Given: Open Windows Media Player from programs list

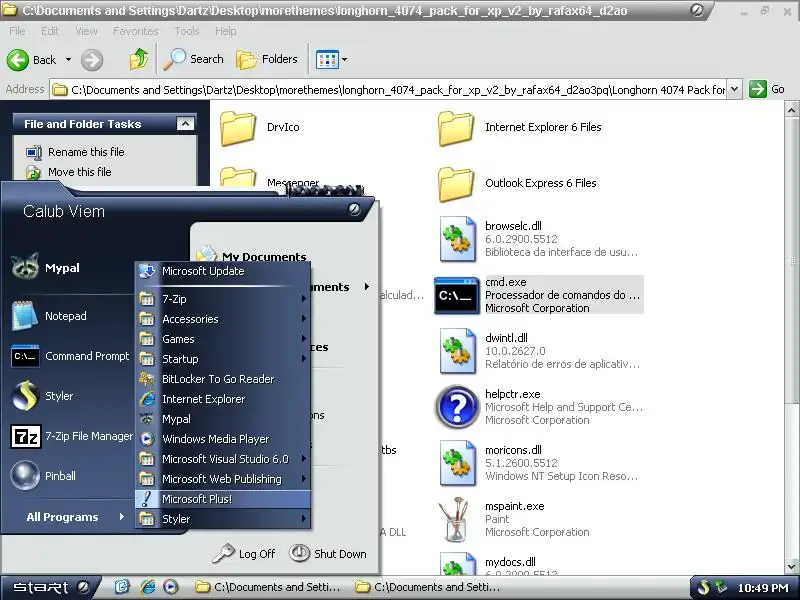Looking at the screenshot, I should coord(222,439).
